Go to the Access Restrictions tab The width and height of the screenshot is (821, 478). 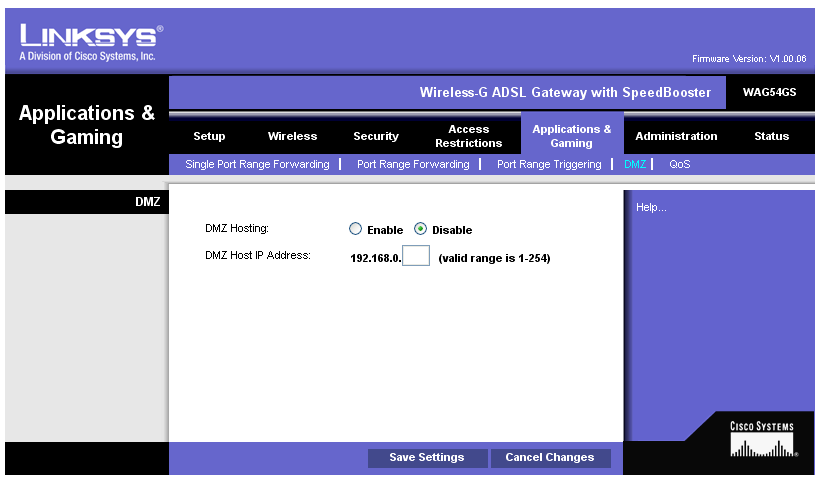pos(469,136)
